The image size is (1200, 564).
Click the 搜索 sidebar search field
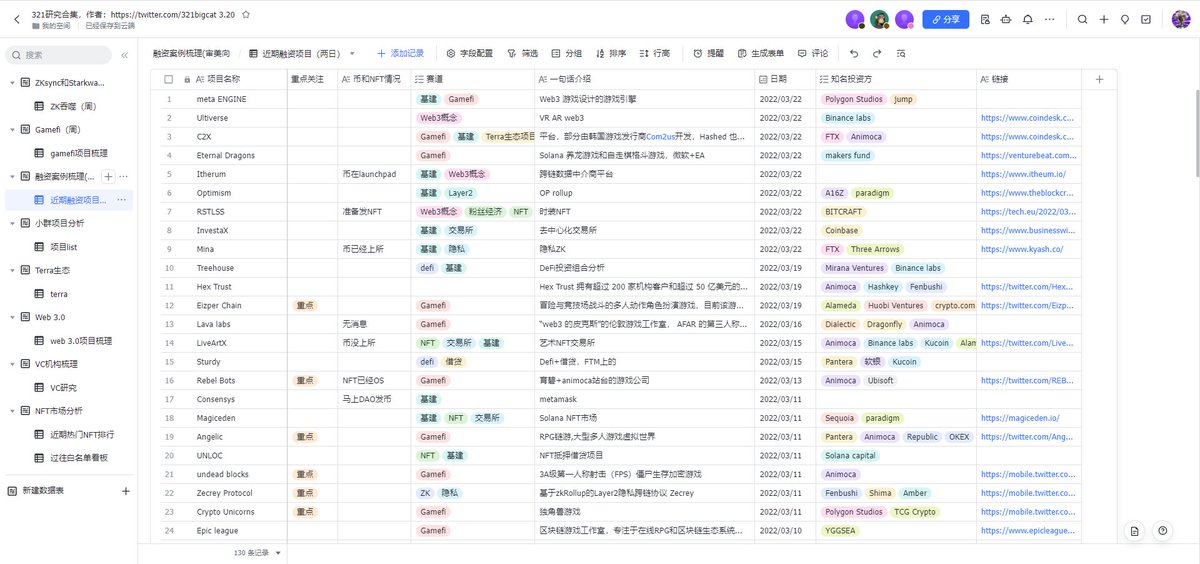[x=60, y=55]
